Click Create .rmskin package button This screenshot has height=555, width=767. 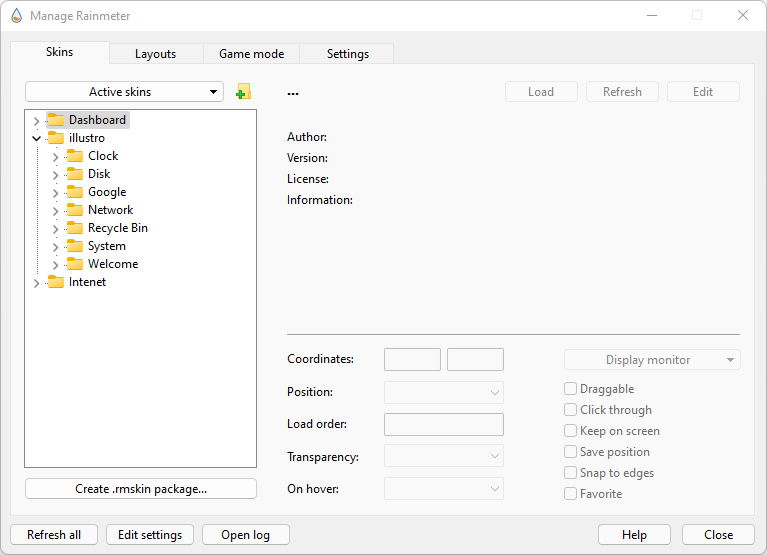tap(141, 488)
